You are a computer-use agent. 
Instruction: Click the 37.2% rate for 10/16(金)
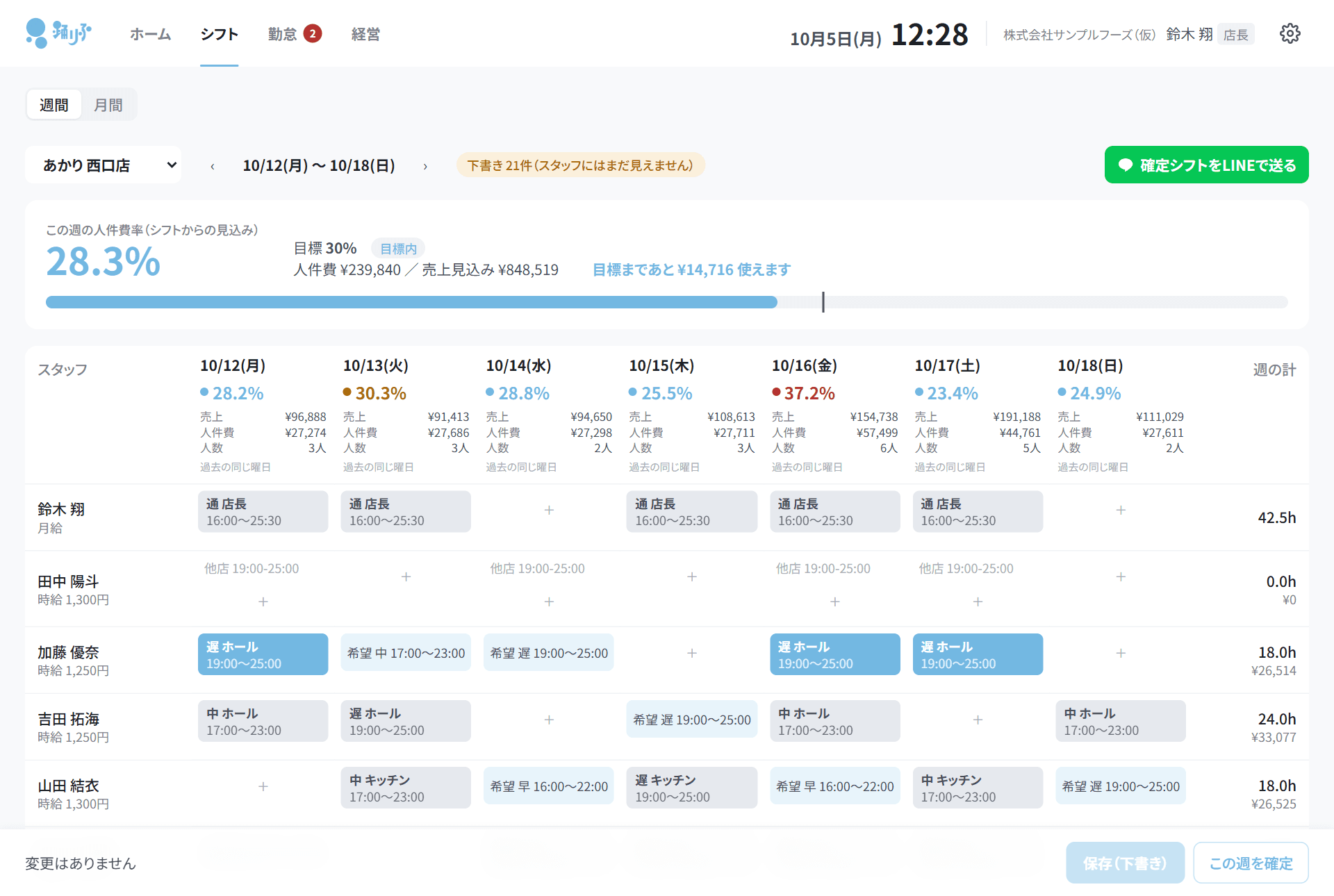point(803,393)
